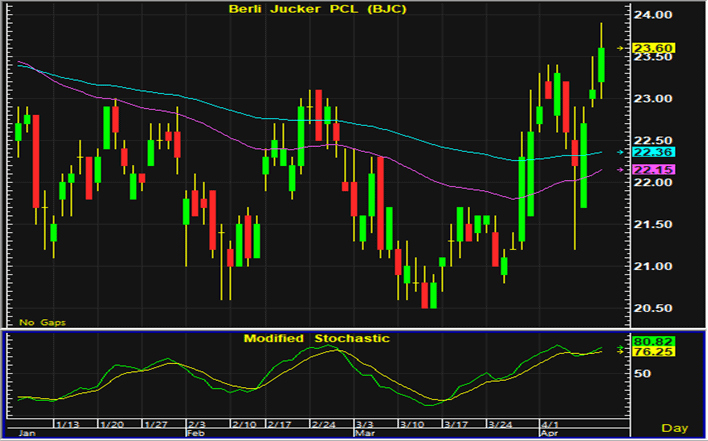Click the cyan 22.36 moving average label
The height and width of the screenshot is (441, 708).
click(x=657, y=152)
